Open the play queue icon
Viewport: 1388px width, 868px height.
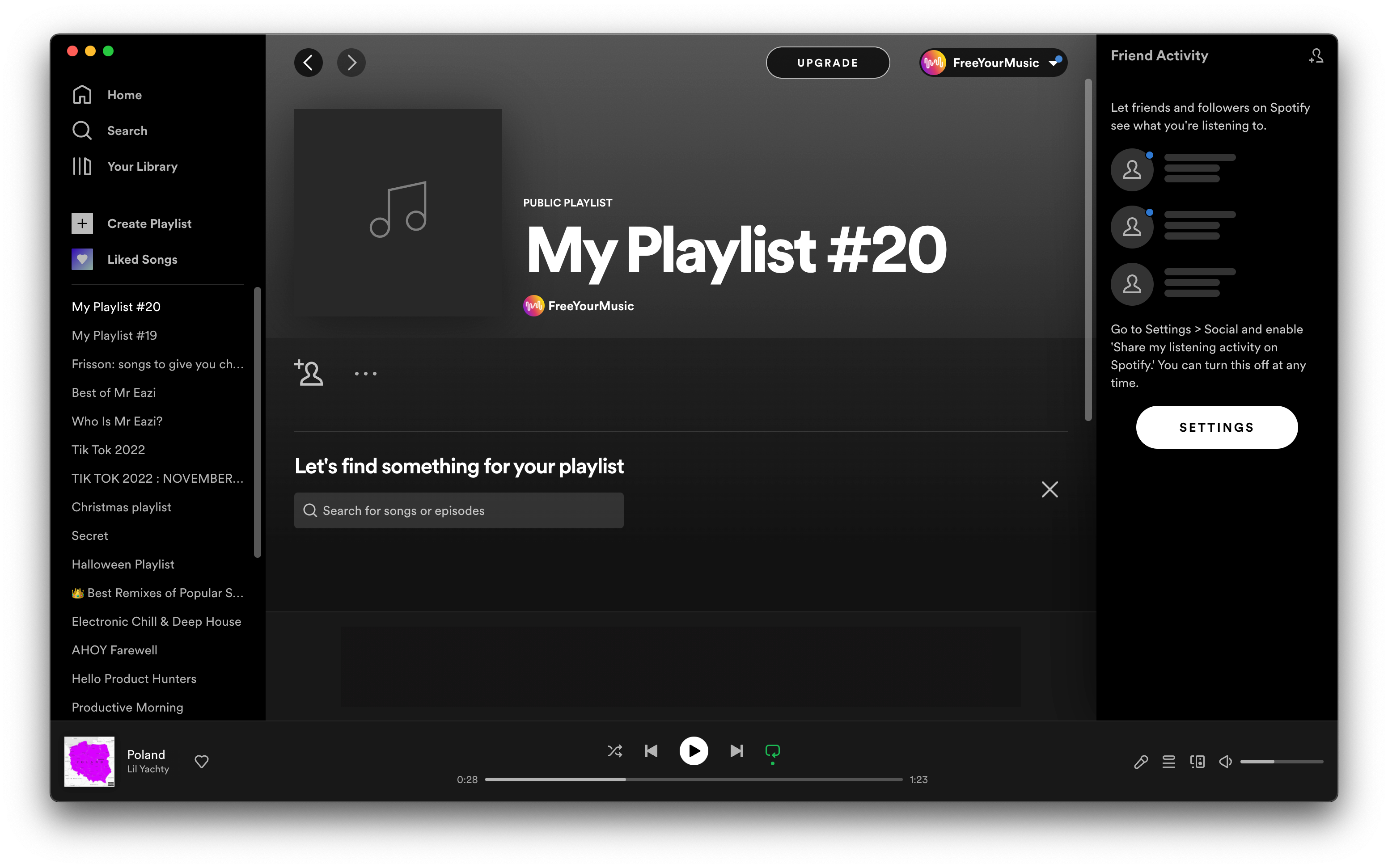tap(1168, 762)
